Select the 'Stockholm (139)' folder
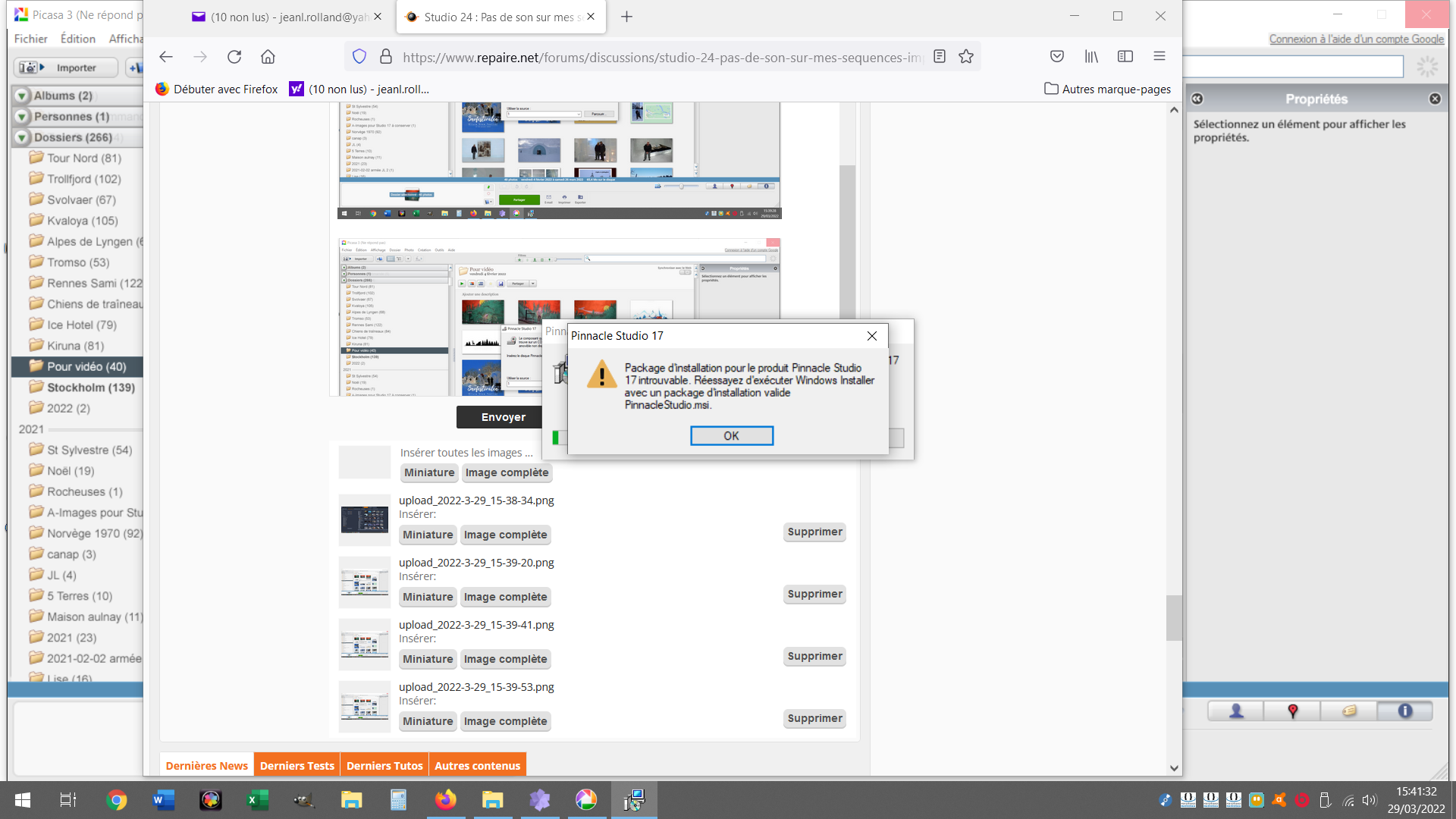This screenshot has height=819, width=1456. tap(90, 388)
